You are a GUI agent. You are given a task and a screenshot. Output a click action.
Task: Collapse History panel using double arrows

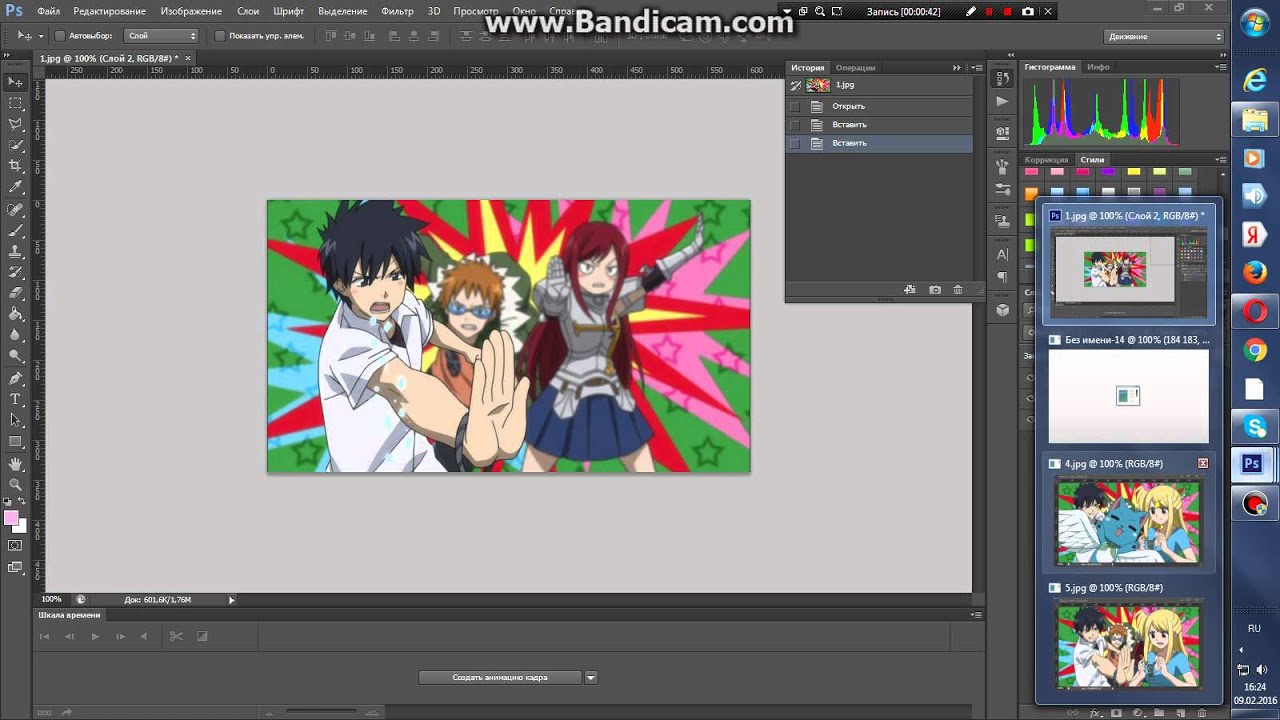coord(957,68)
